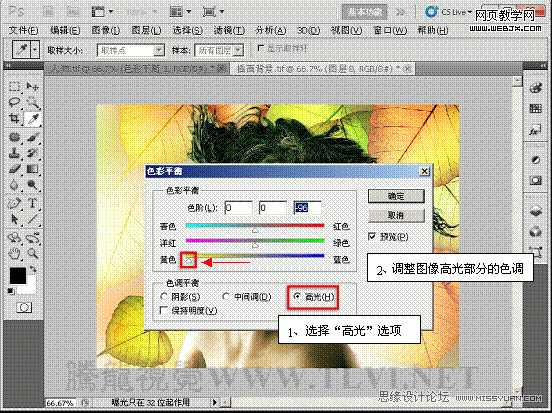Select the History Brush tool

coord(33,153)
